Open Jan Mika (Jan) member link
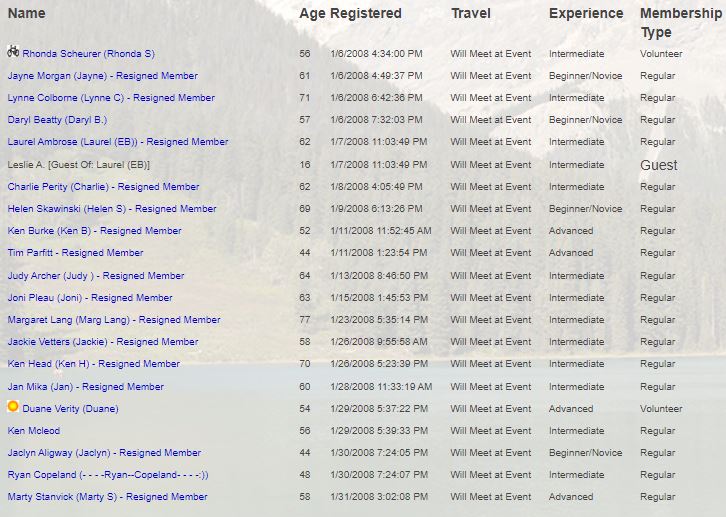Screen dimensions: 726x517 pyautogui.click(x=86, y=387)
